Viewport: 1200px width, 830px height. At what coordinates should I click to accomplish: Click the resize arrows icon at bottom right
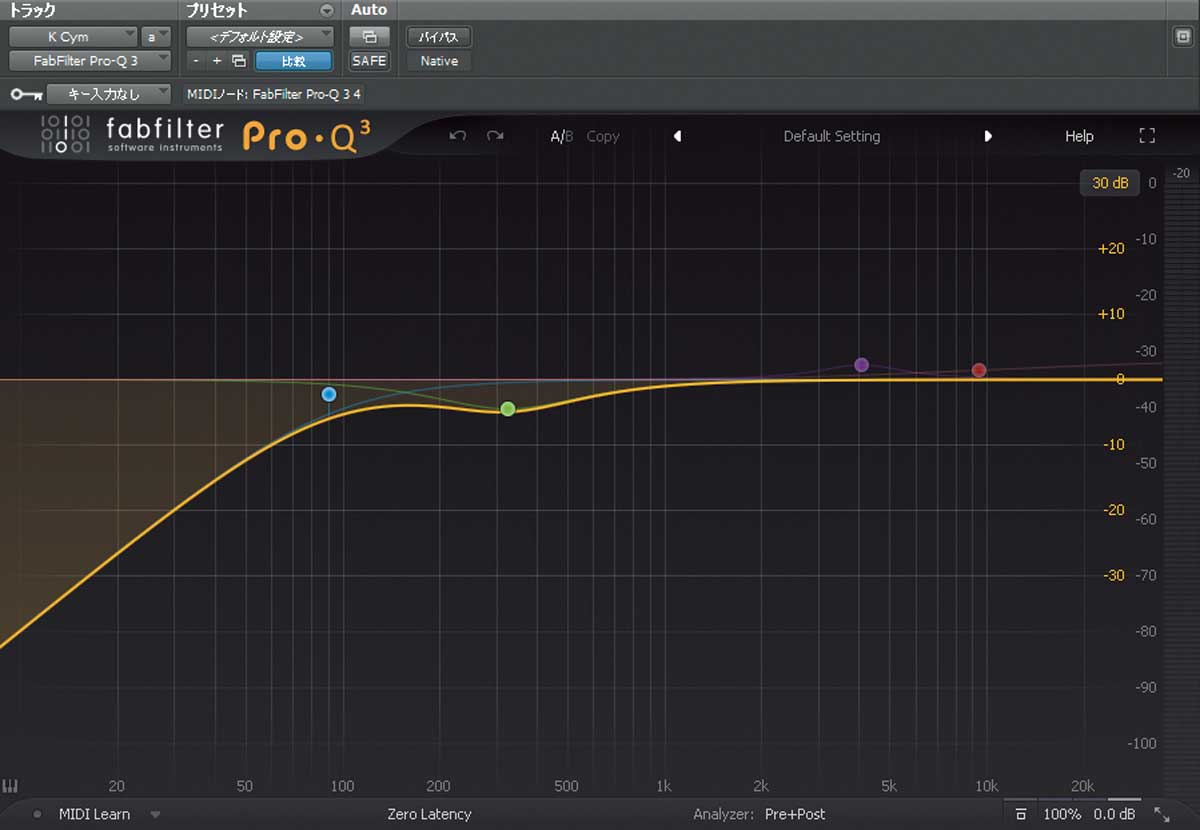tap(1162, 814)
